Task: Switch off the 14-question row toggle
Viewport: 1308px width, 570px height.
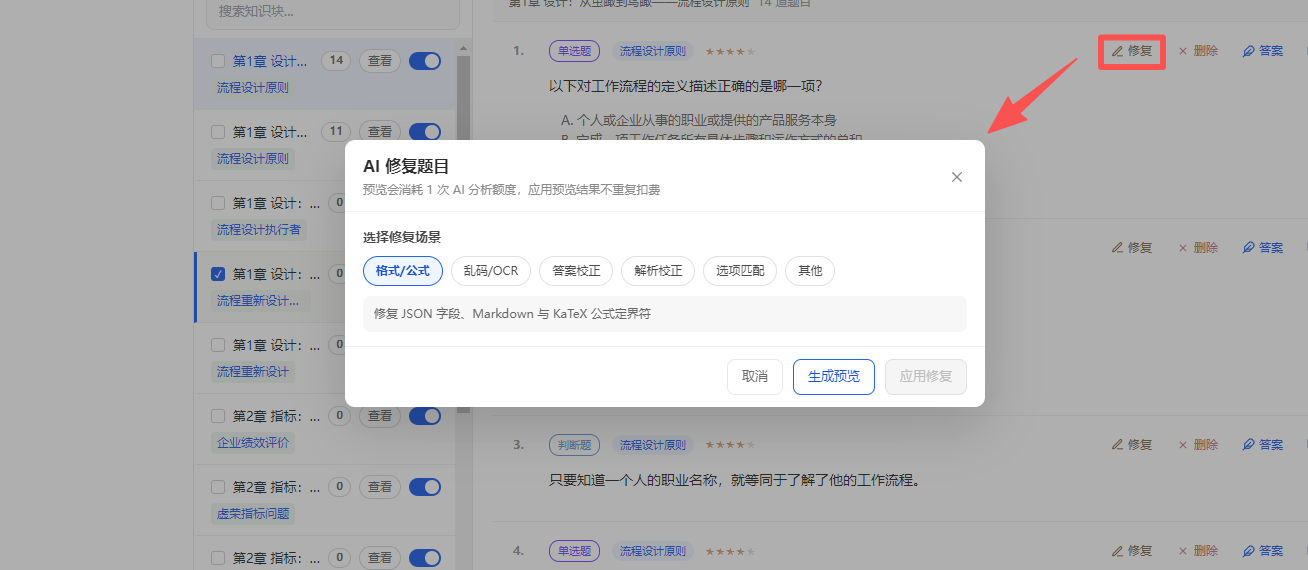Action: pos(425,61)
